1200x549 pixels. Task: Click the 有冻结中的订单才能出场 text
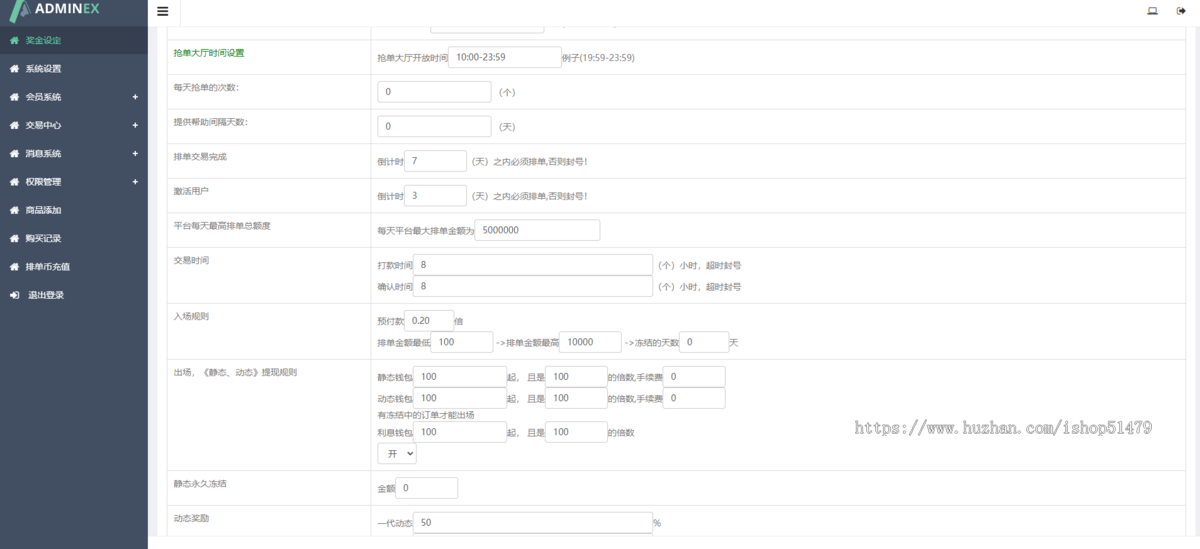point(426,415)
